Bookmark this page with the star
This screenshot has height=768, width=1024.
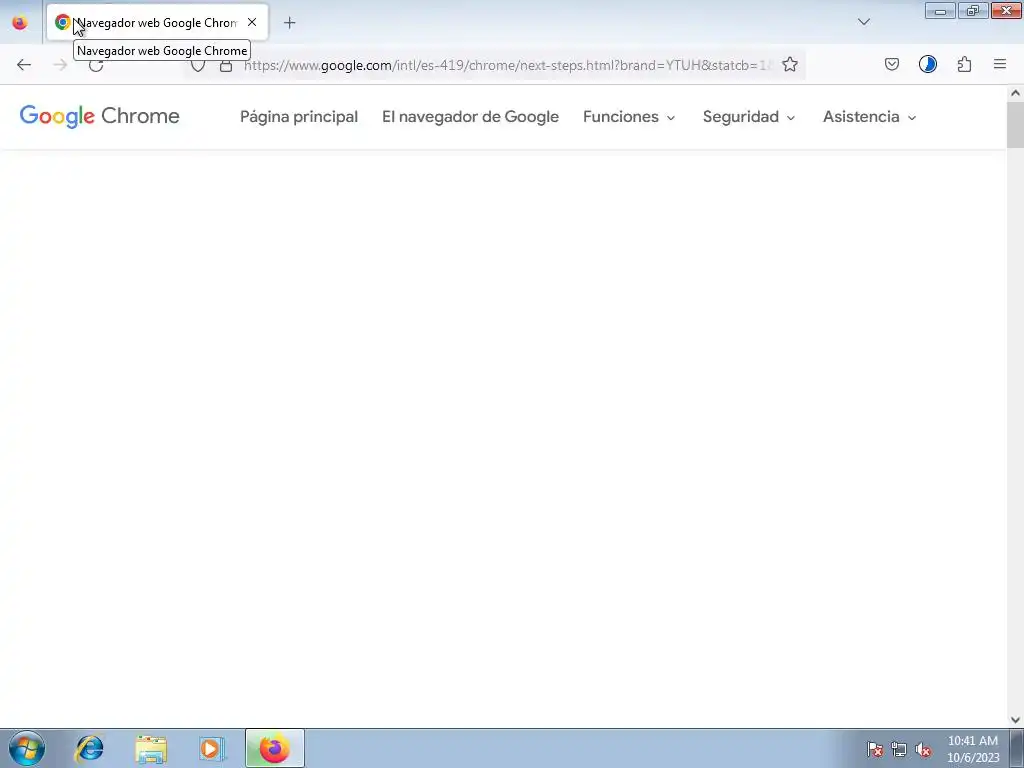(x=790, y=65)
